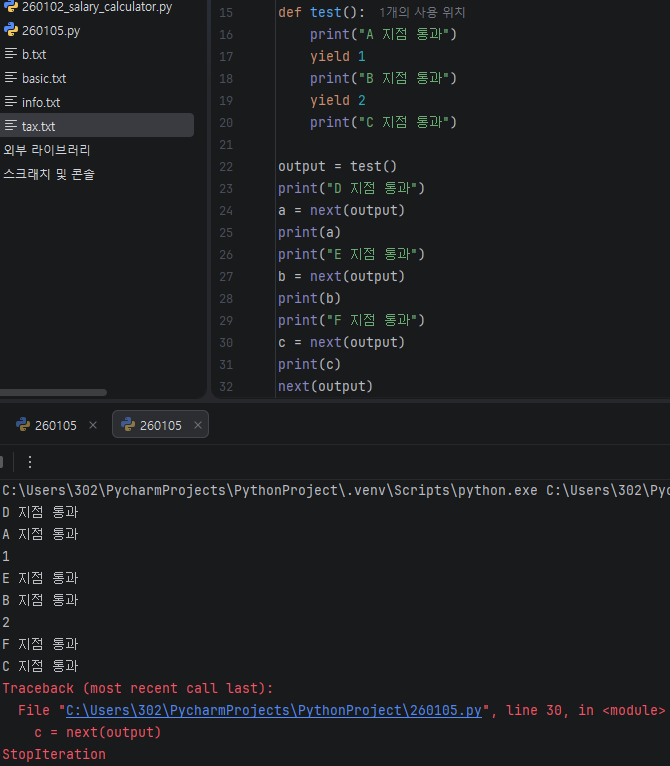Click line number 22 in the gutter
This screenshot has width=670, height=766.
(x=226, y=167)
